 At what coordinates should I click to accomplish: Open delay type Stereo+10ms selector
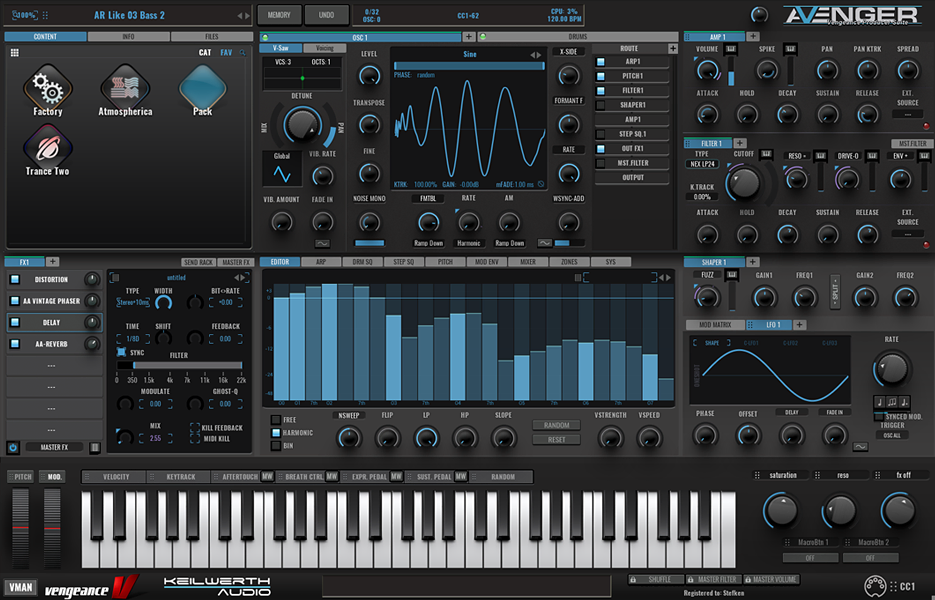[x=133, y=302]
